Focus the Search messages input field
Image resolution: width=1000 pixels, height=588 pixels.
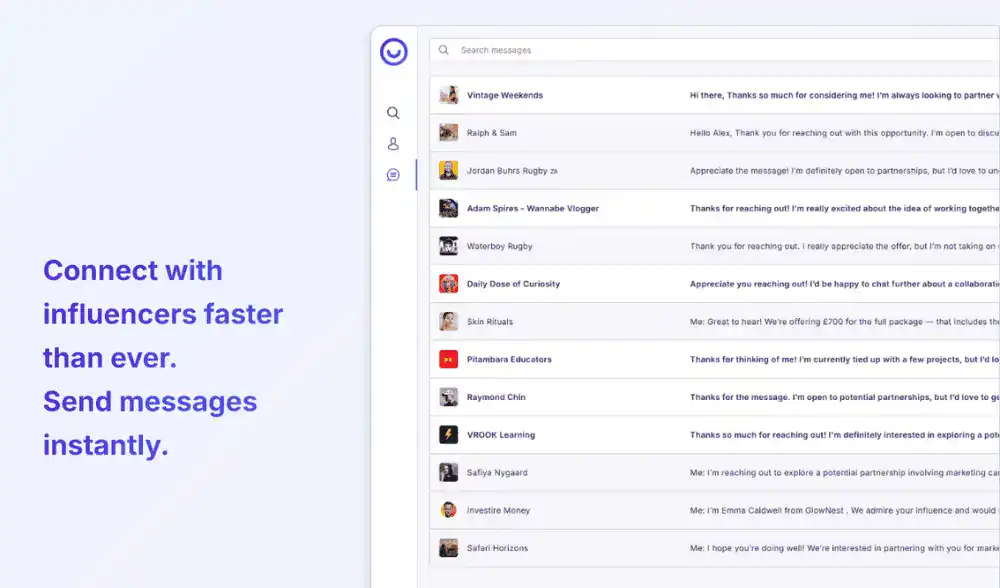pos(700,50)
